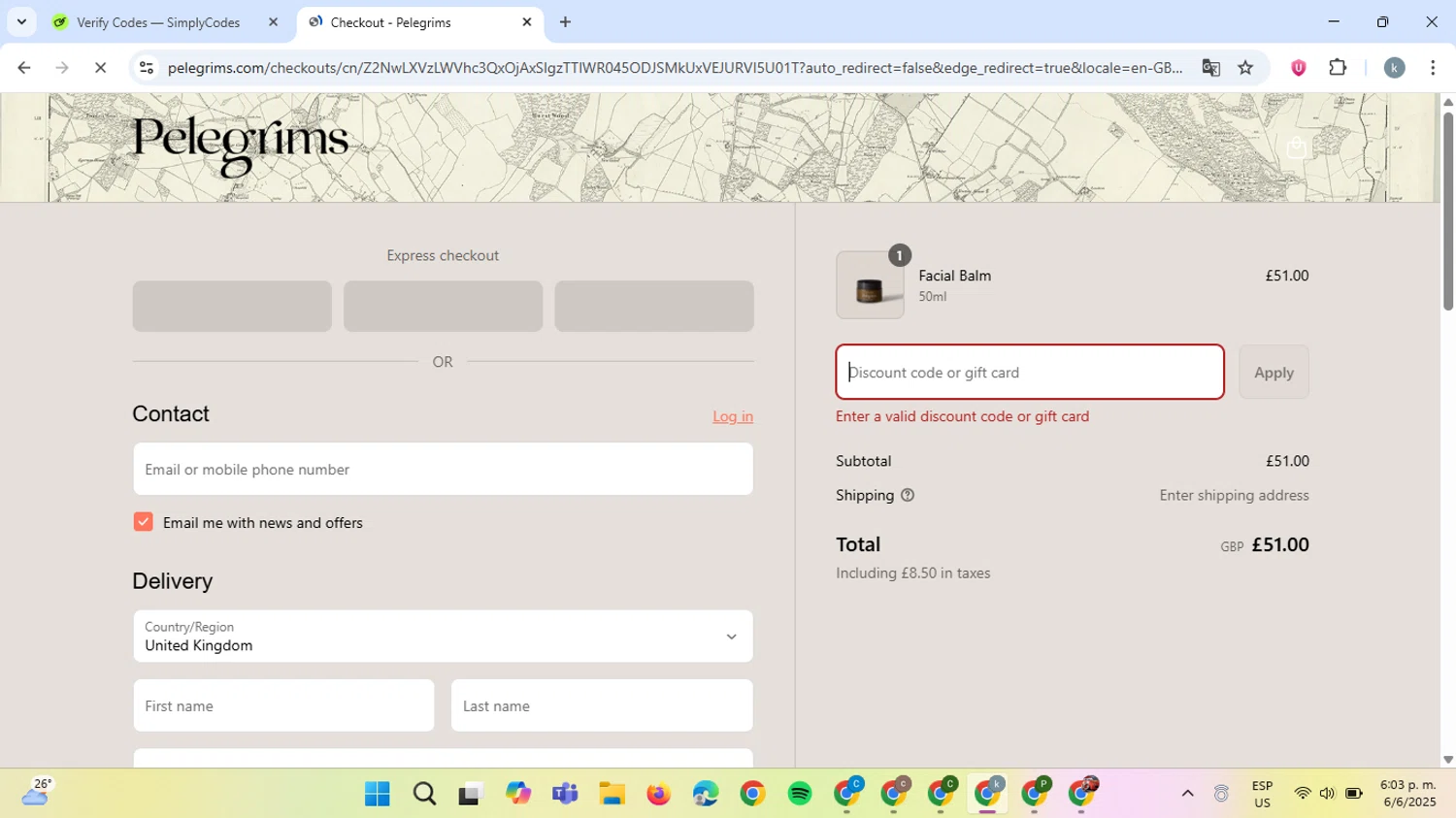The height and width of the screenshot is (818, 1456).
Task: Show hidden system tray icons
Action: coord(1187,794)
